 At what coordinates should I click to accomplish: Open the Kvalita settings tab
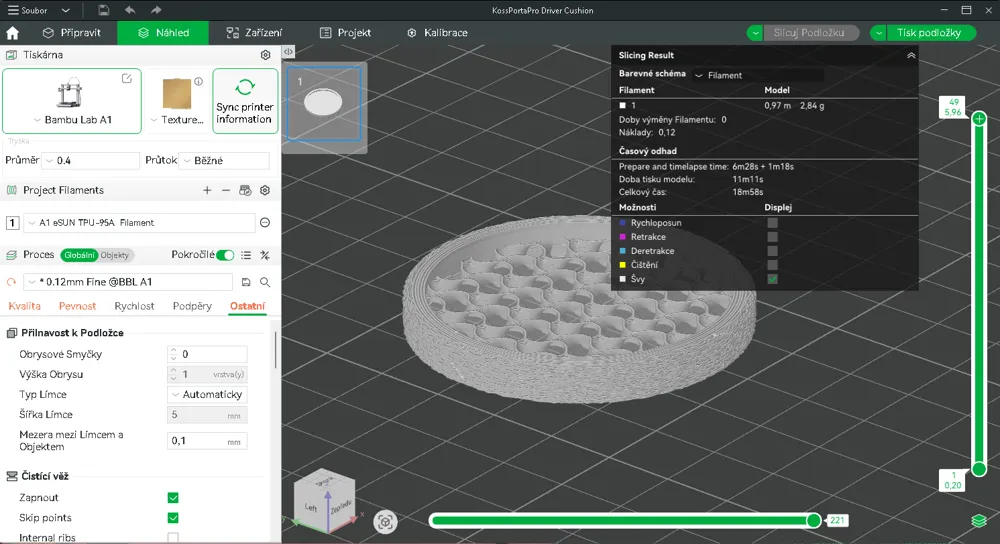coord(24,306)
